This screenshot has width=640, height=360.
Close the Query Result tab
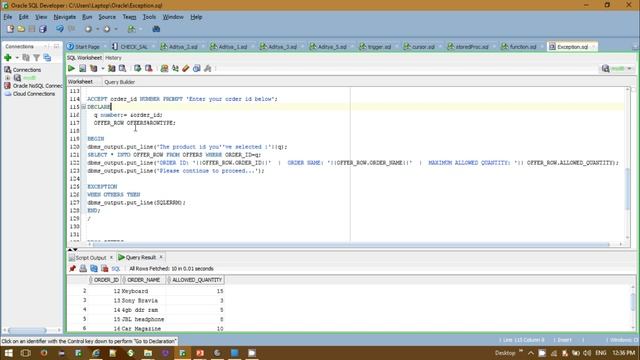click(x=161, y=257)
